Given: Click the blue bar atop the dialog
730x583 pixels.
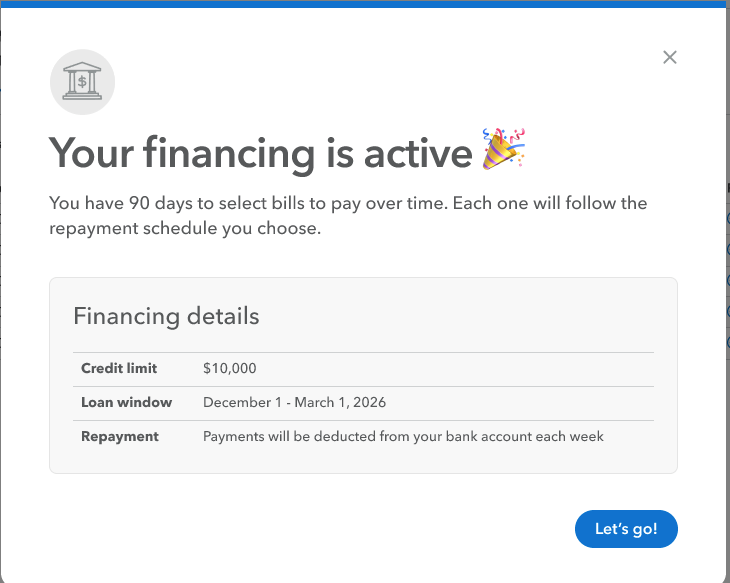Looking at the screenshot, I should 365,4.
